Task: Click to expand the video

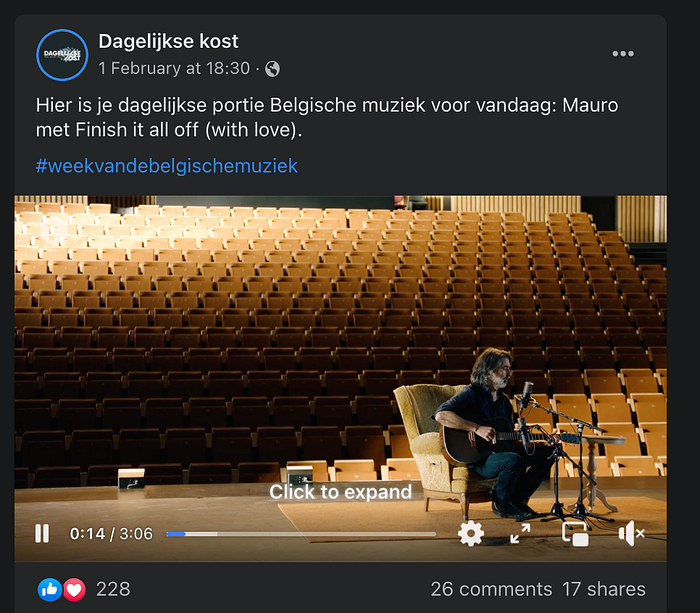Action: [341, 492]
